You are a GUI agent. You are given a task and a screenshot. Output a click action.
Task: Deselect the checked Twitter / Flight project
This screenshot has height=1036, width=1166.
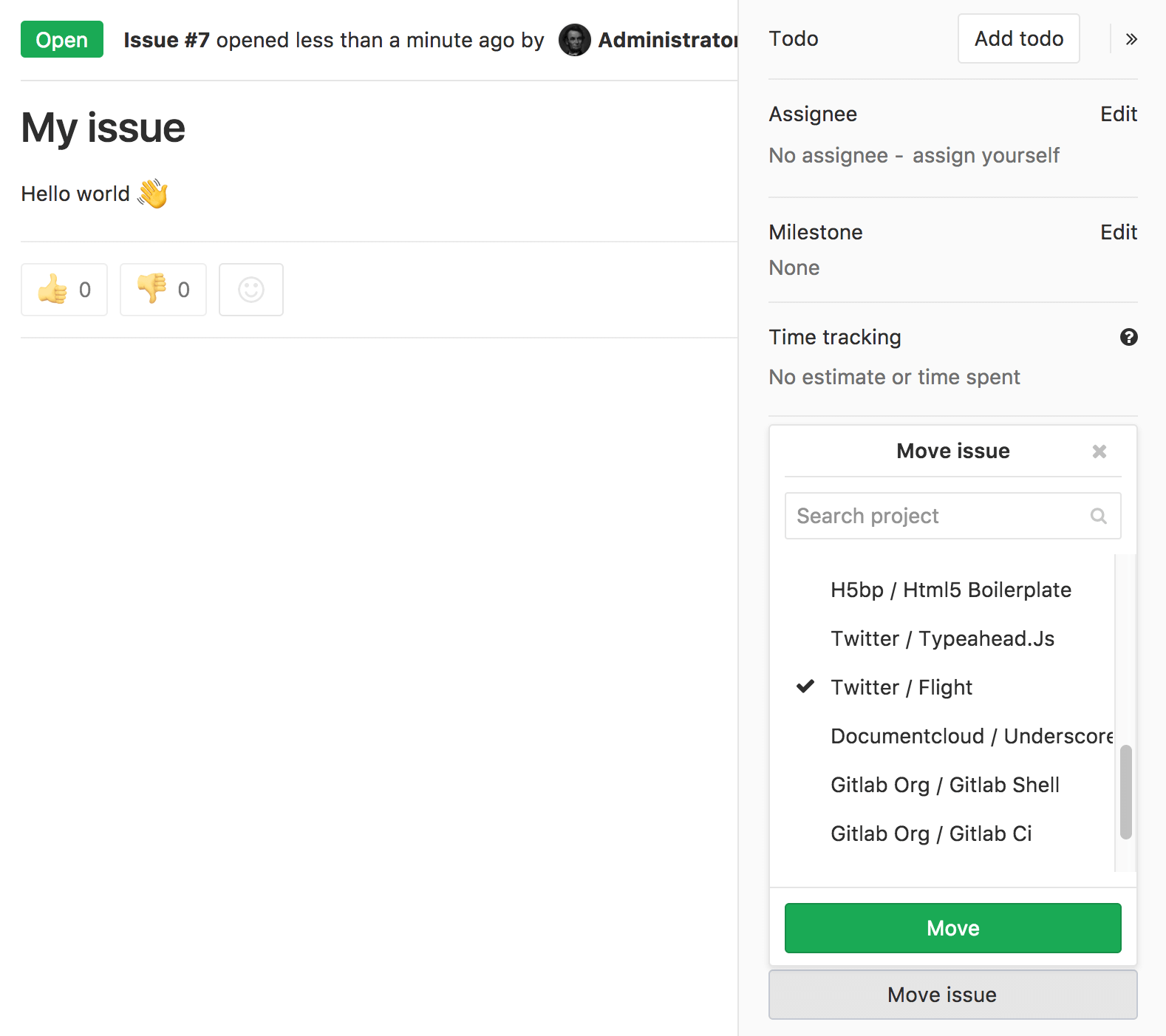901,687
